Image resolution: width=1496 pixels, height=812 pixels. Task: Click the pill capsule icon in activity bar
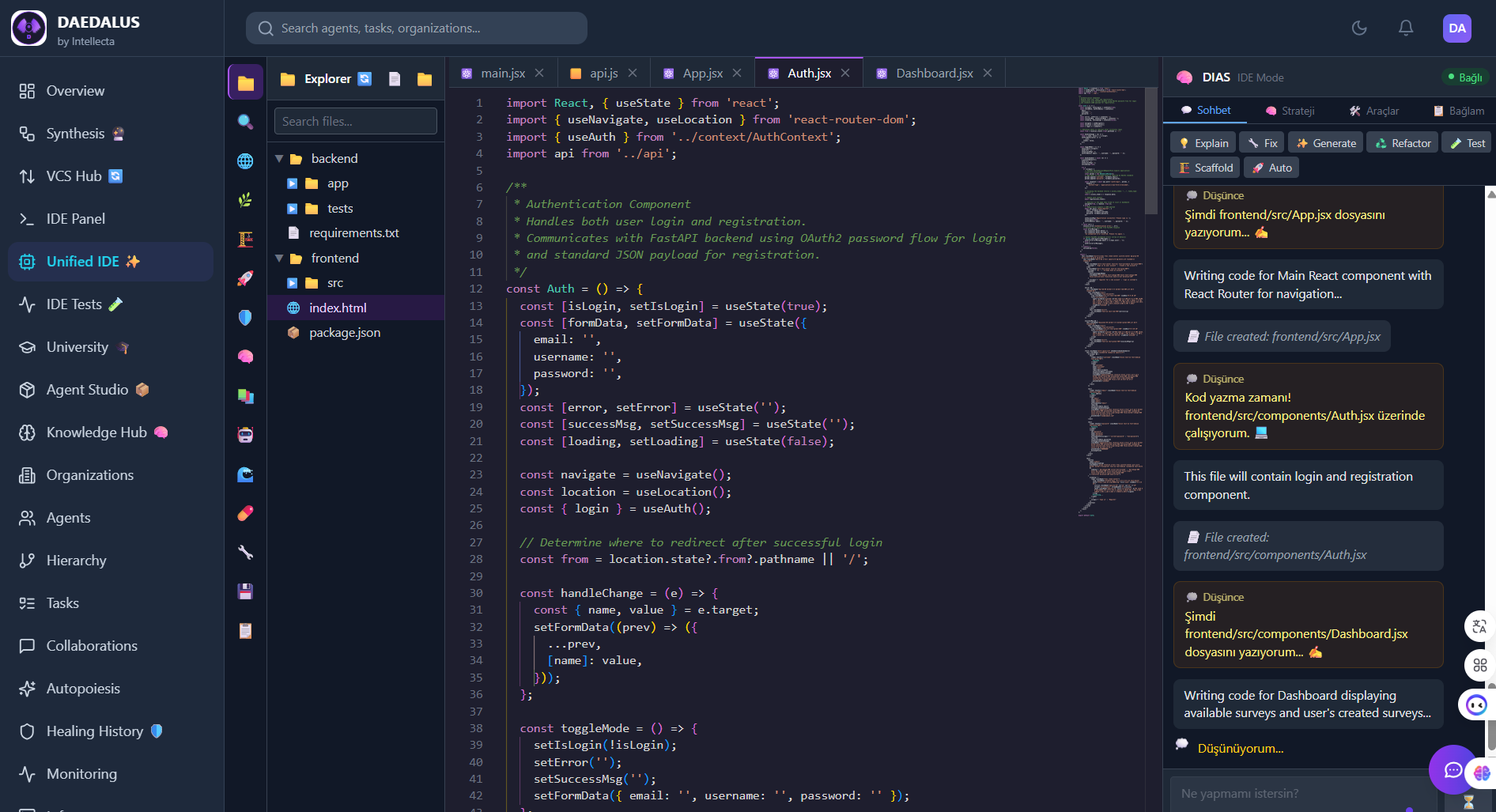tap(245, 513)
